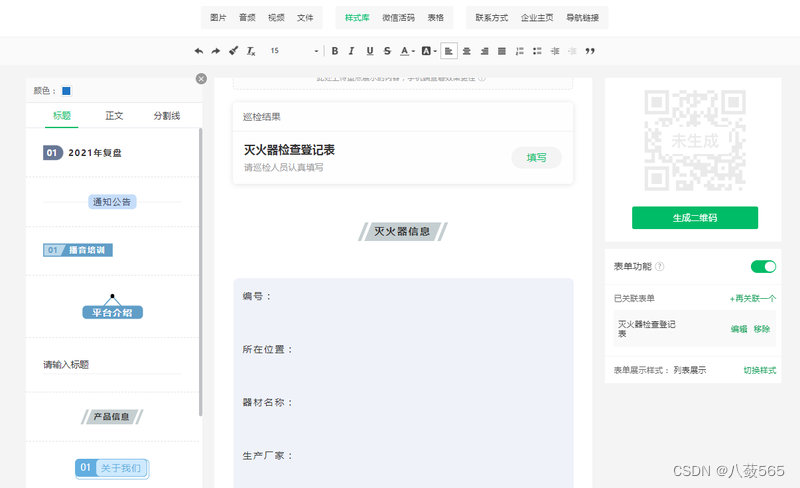Choose the 播音培训 title style

[x=78, y=250]
